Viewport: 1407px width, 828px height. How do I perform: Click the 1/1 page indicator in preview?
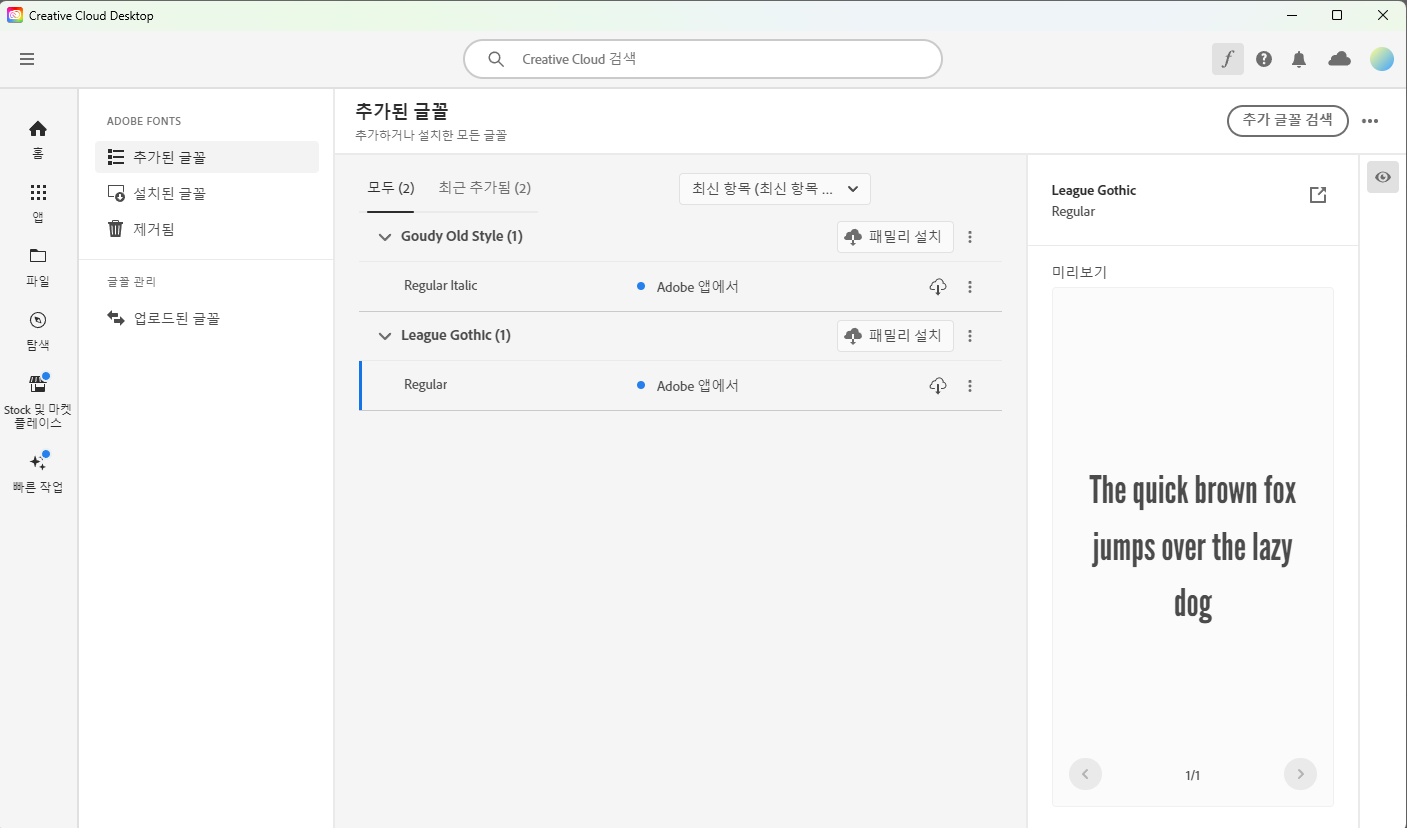coord(1192,775)
